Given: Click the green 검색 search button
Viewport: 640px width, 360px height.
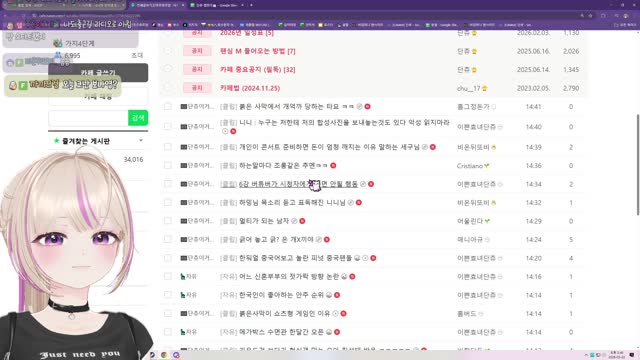Looking at the screenshot, I should [138, 118].
